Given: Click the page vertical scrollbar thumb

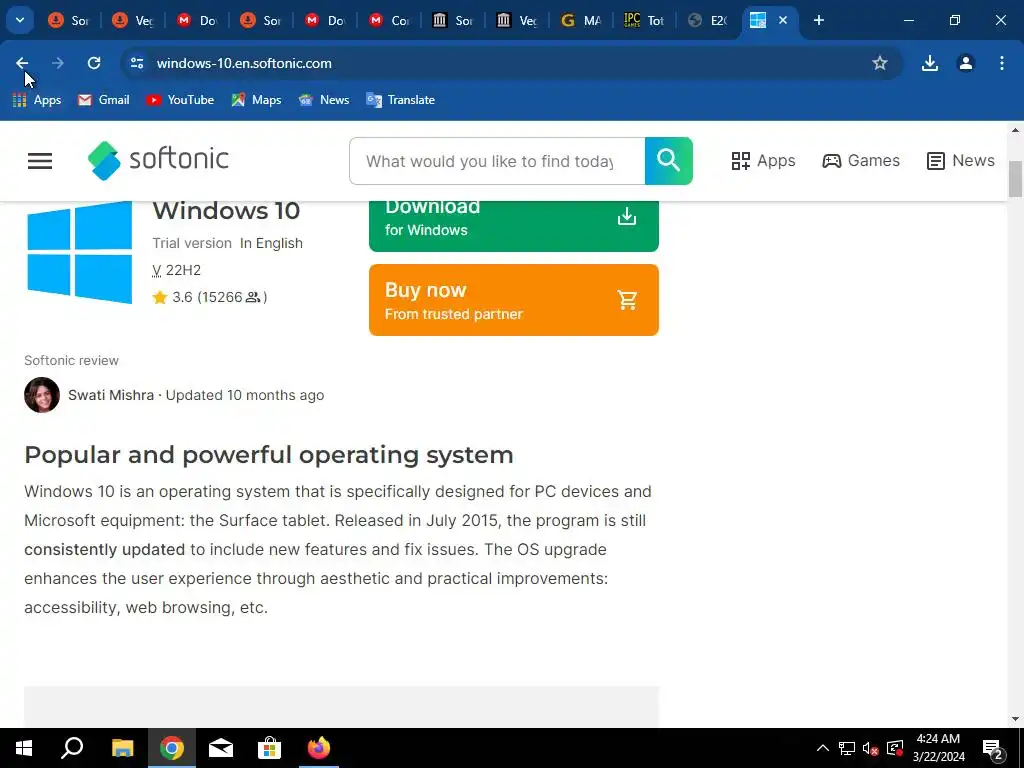Looking at the screenshot, I should 1015,178.
